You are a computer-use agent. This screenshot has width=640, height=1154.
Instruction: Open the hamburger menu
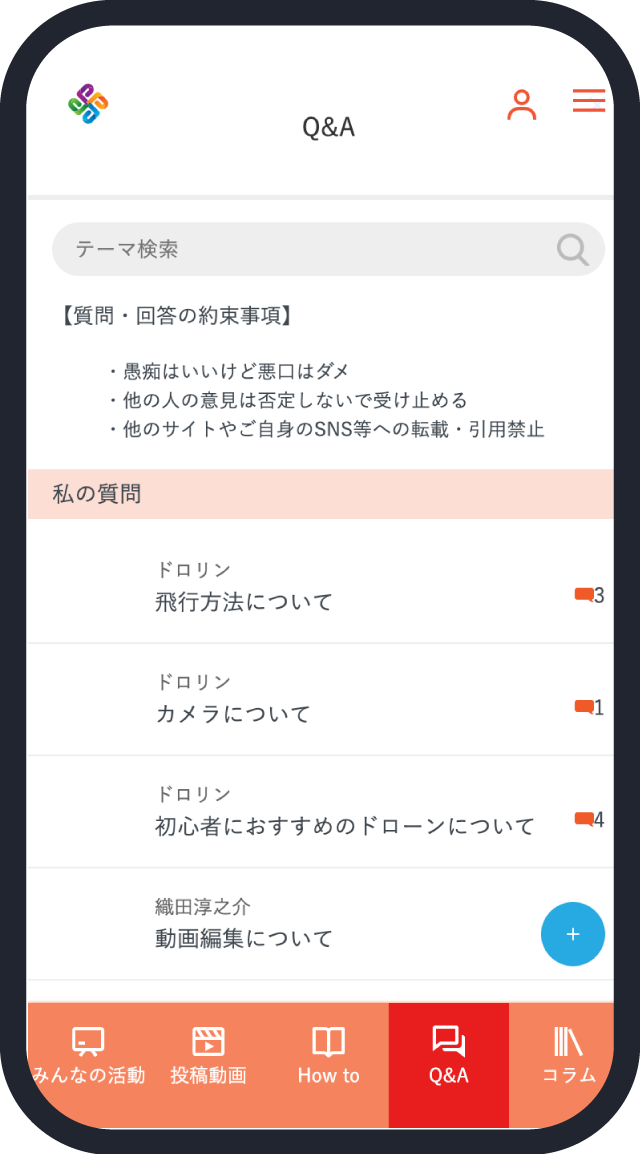(589, 101)
